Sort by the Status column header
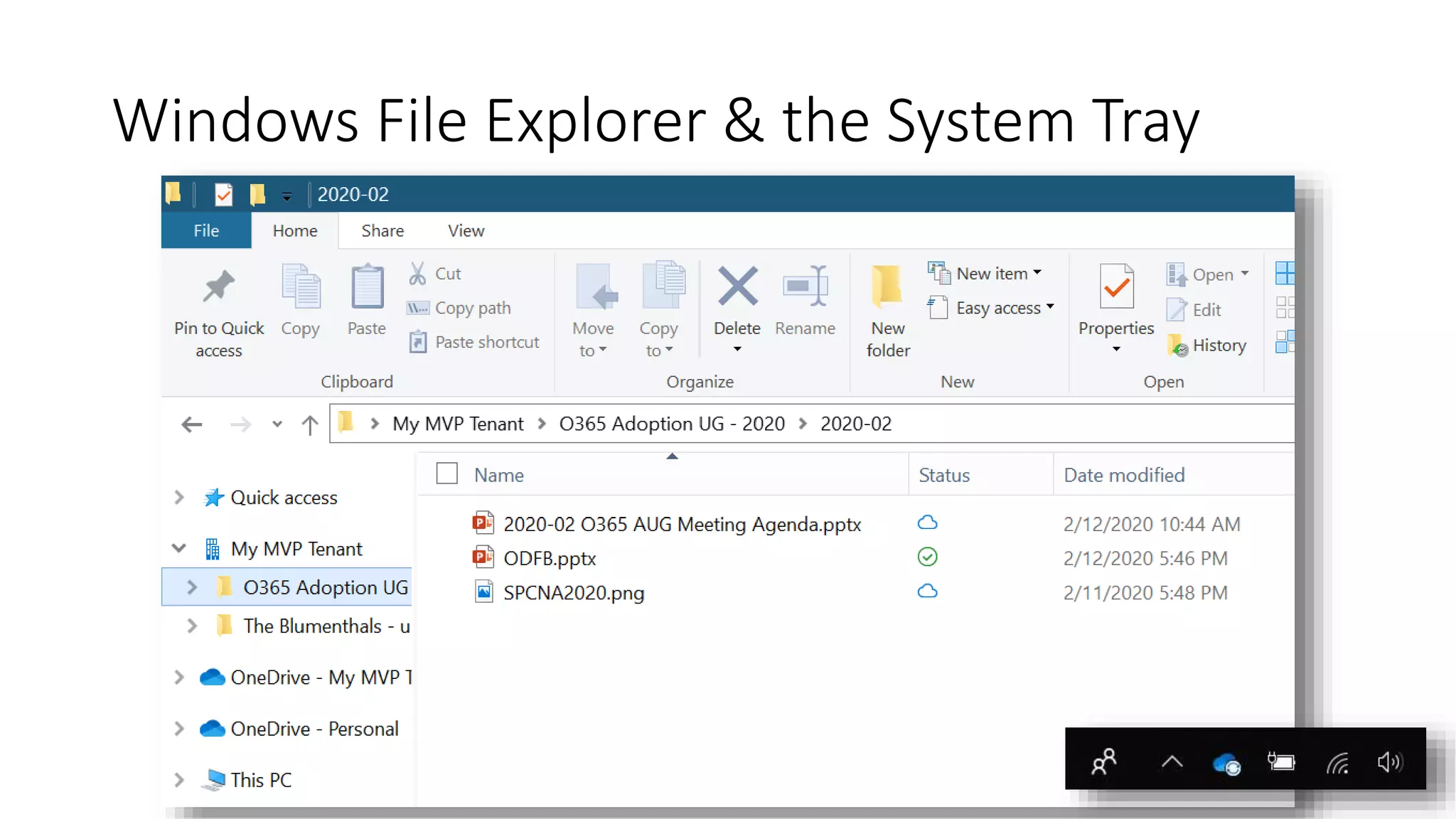Screen dimensions: 1456x819 (x=944, y=475)
